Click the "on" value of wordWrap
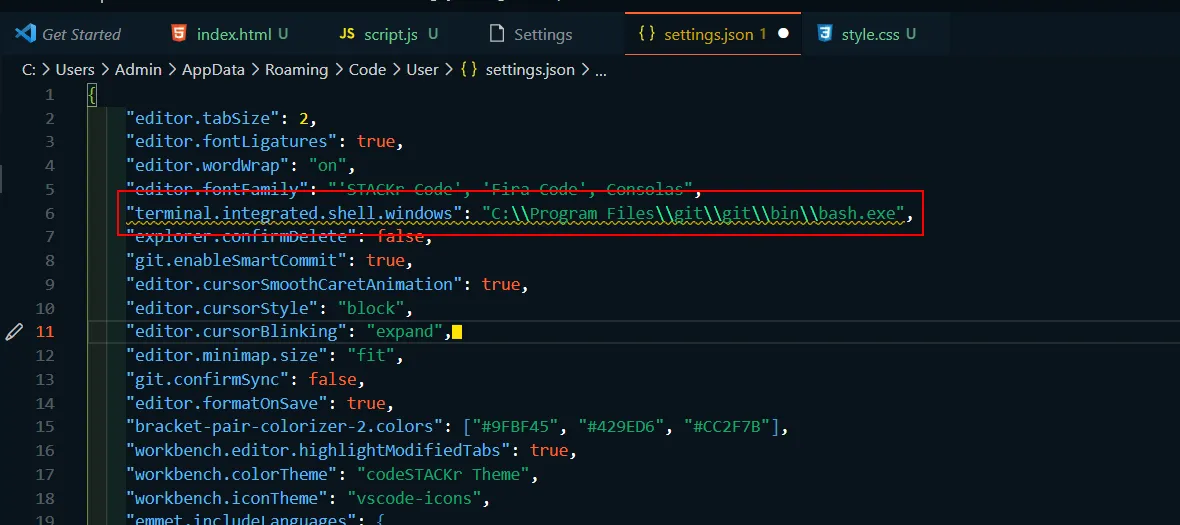Screen dimensions: 1180x525 click(327, 165)
